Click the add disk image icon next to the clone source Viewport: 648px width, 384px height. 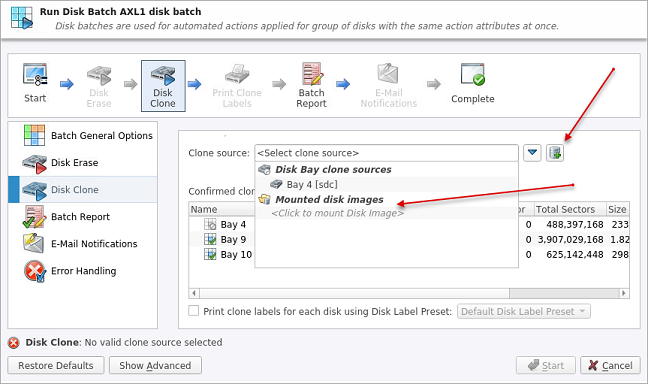[555, 153]
